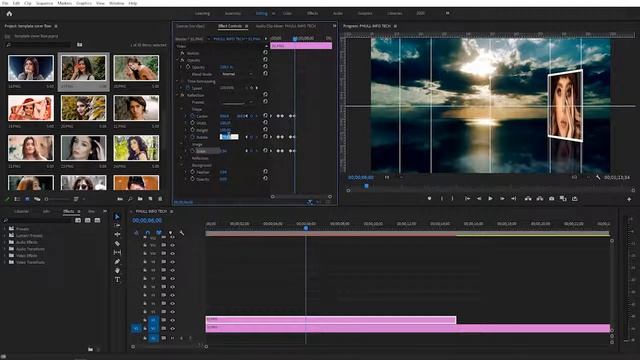Step forward one frame in program monitor

[x=502, y=199]
